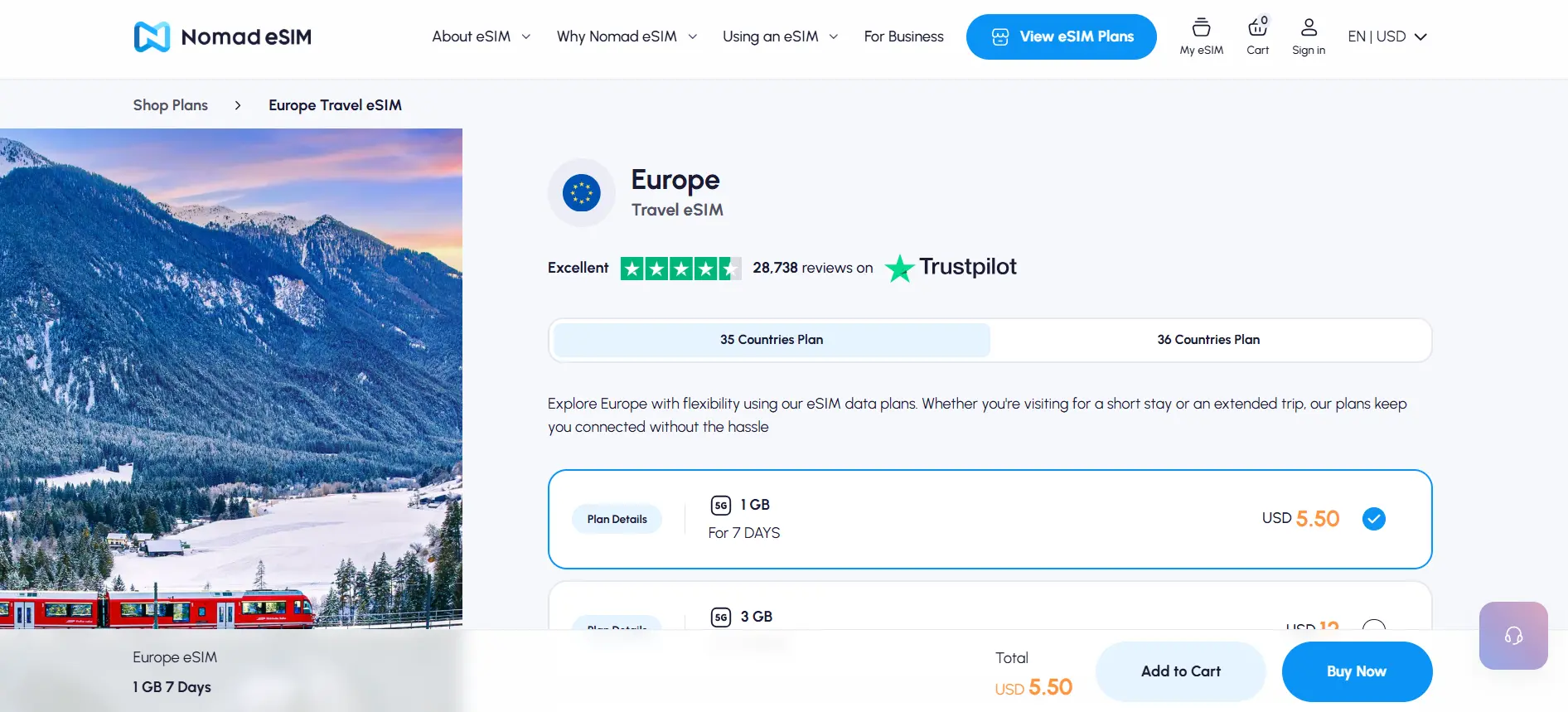Switch to the 36 Countries Plan
This screenshot has height=712, width=1568.
1208,340
